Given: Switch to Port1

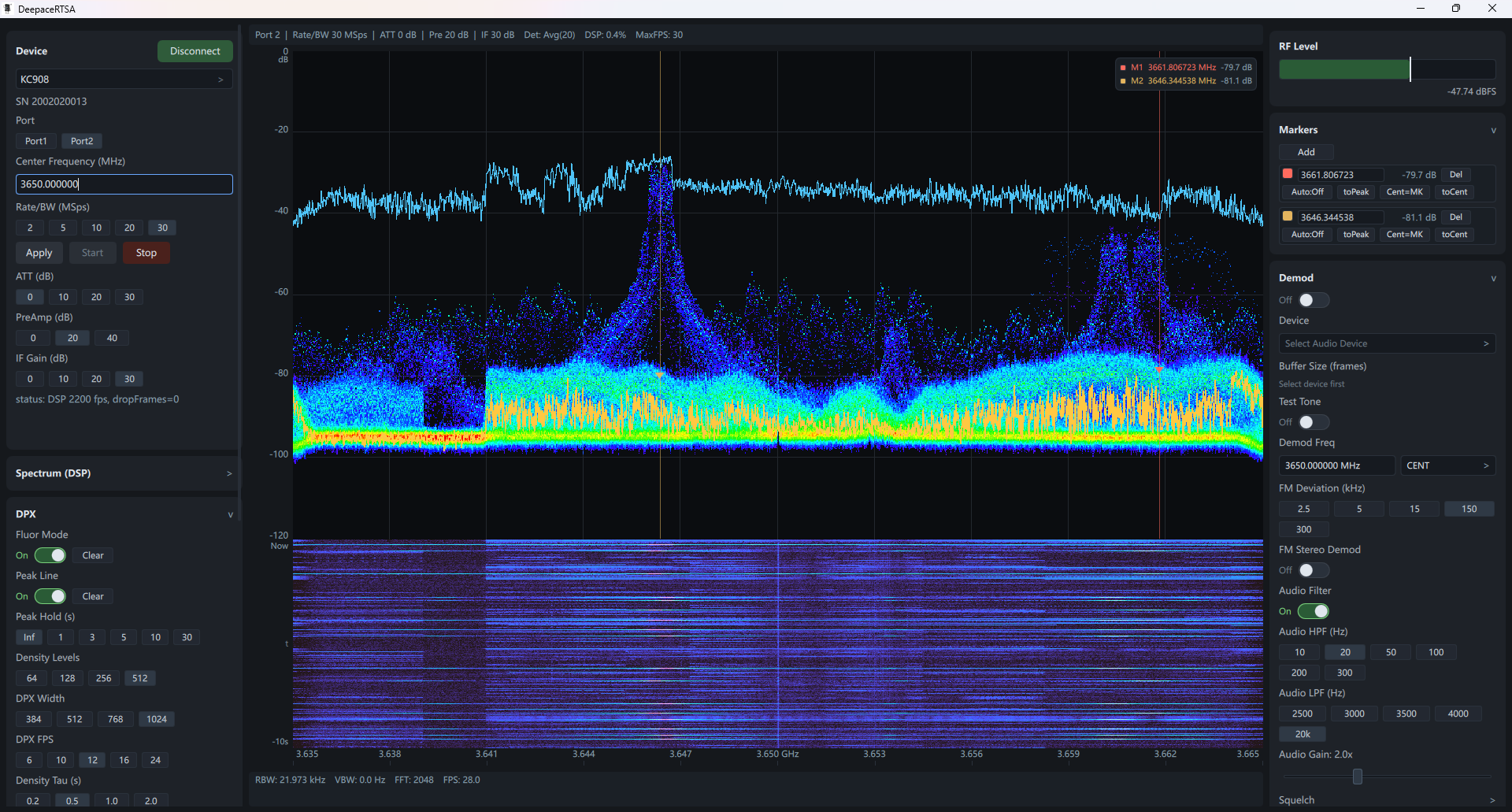Looking at the screenshot, I should [35, 140].
